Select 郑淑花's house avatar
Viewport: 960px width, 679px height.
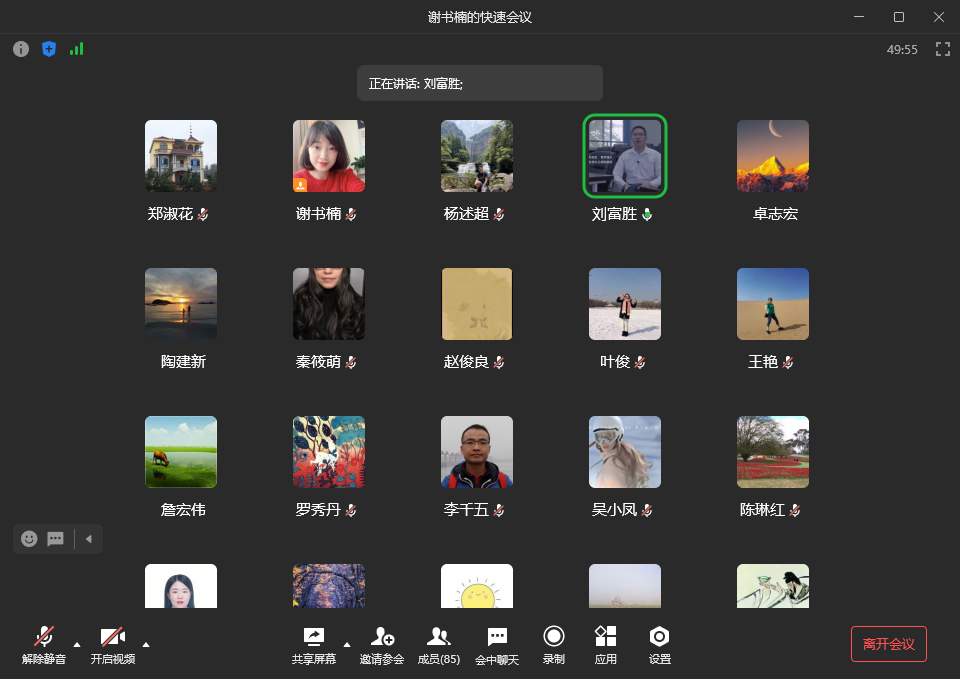(x=181, y=156)
